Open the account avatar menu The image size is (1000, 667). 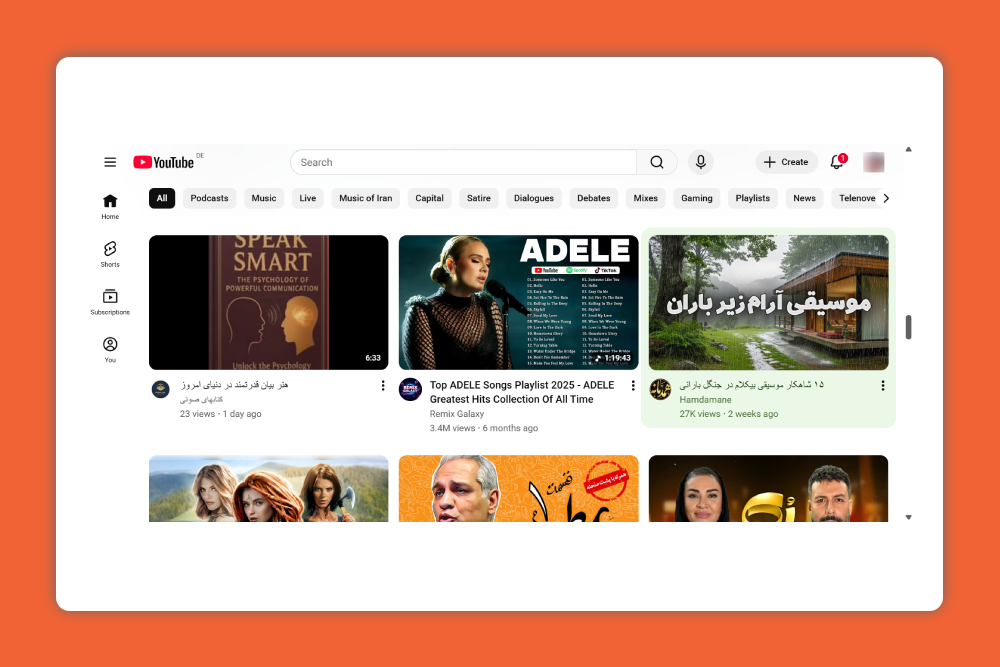pyautogui.click(x=874, y=162)
